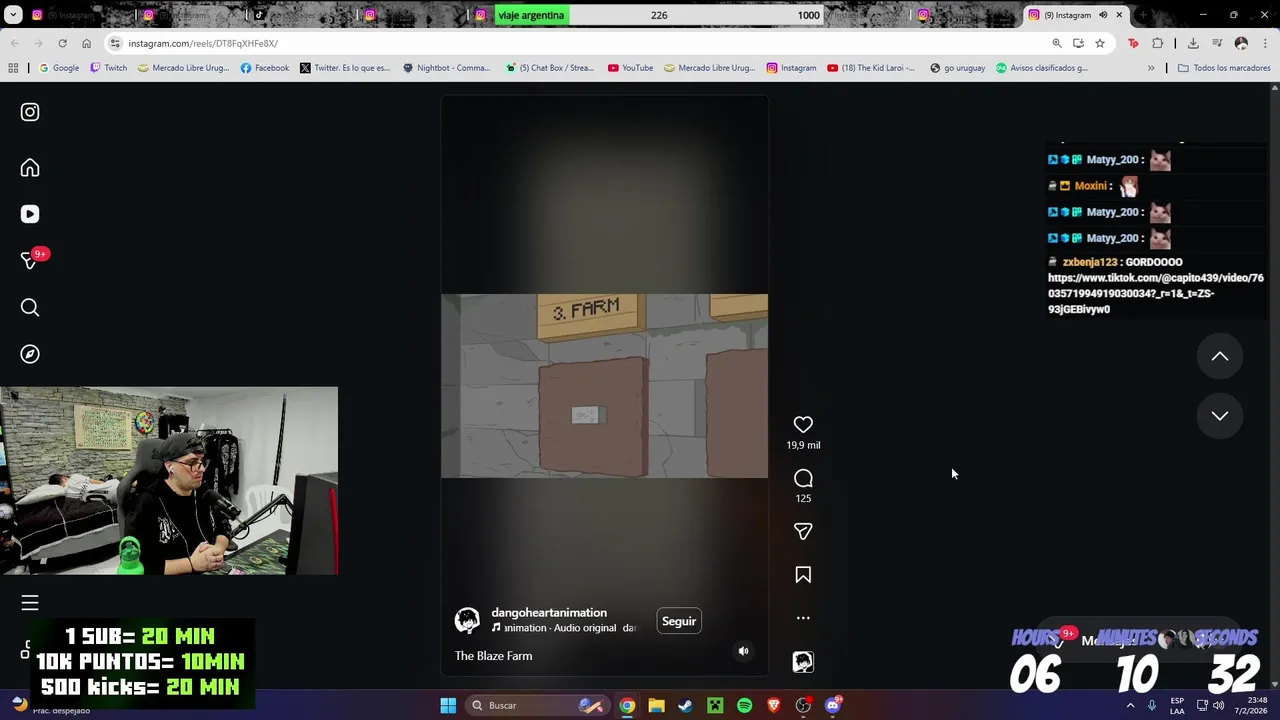The width and height of the screenshot is (1280, 720).
Task: Open the Chrome three-dot menu
Action: point(1265,43)
